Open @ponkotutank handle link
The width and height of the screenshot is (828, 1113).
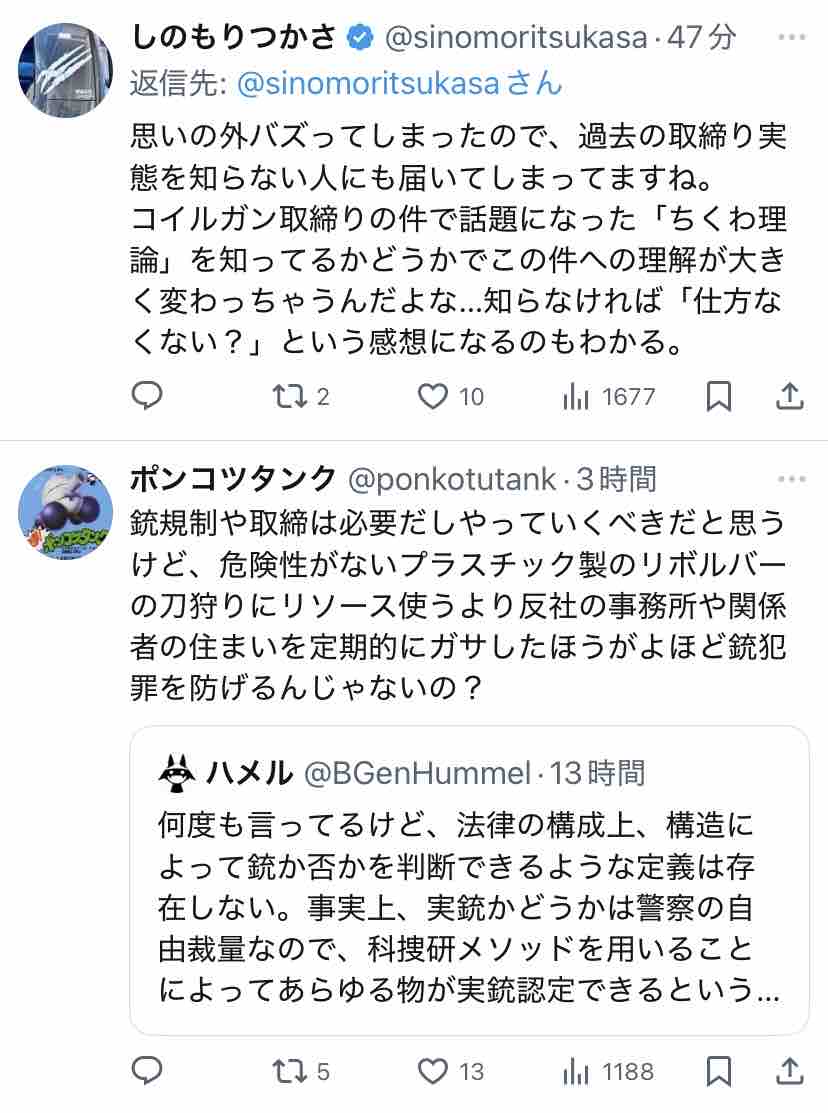(x=451, y=479)
